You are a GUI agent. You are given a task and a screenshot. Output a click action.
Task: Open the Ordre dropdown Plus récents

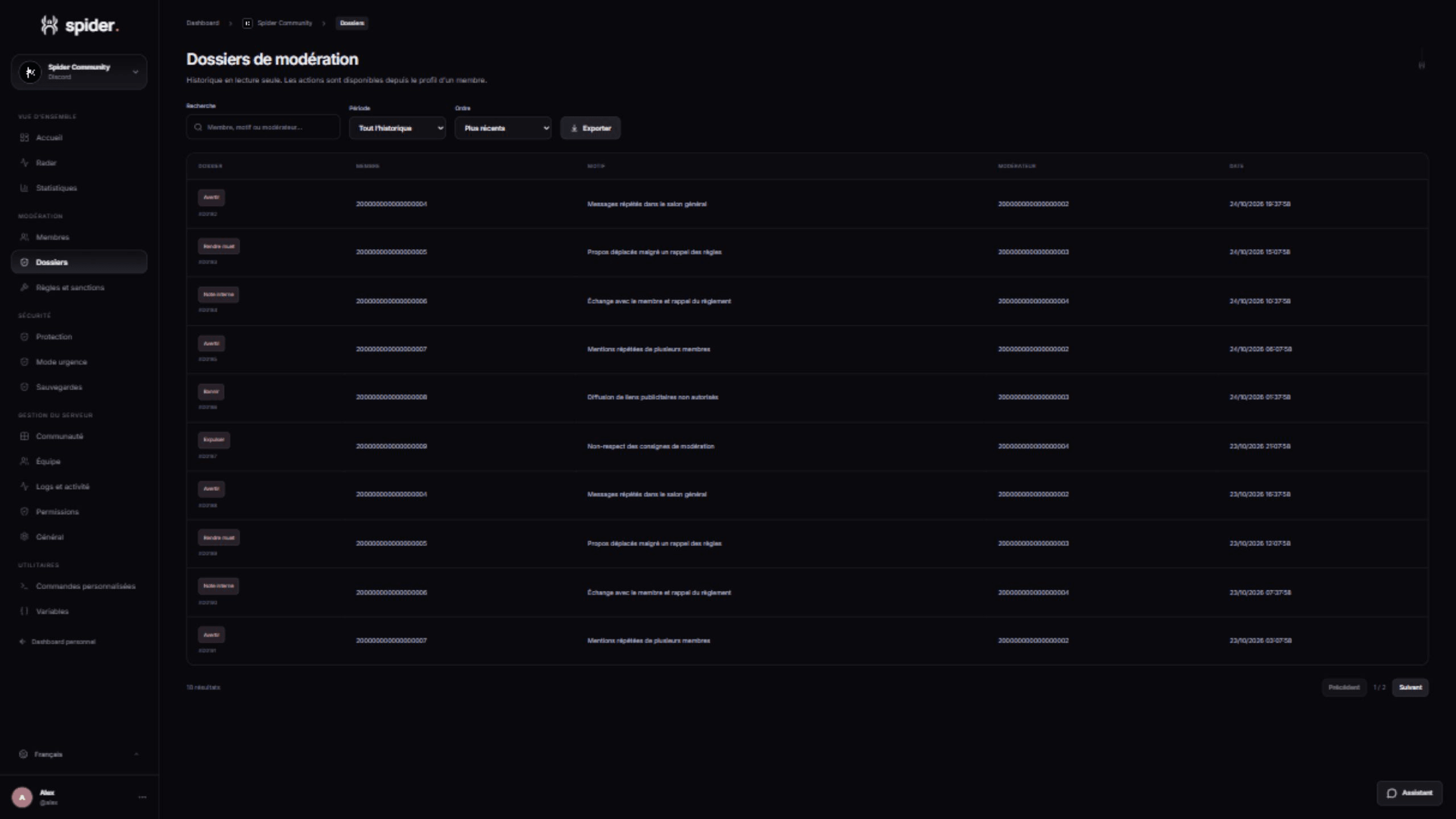click(x=503, y=128)
